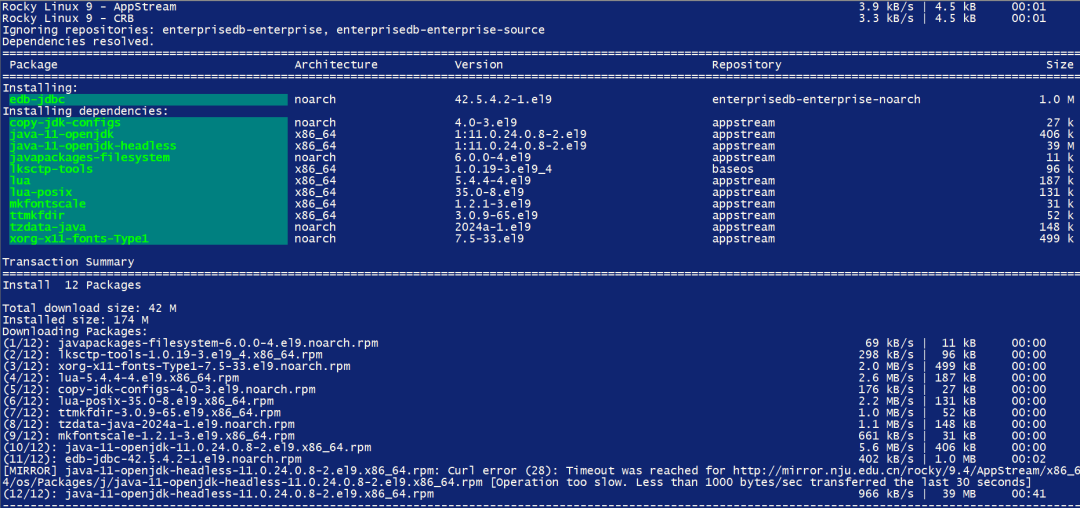
Task: Click the xorg-x11-fonts-Type1 package name
Action: [79, 239]
